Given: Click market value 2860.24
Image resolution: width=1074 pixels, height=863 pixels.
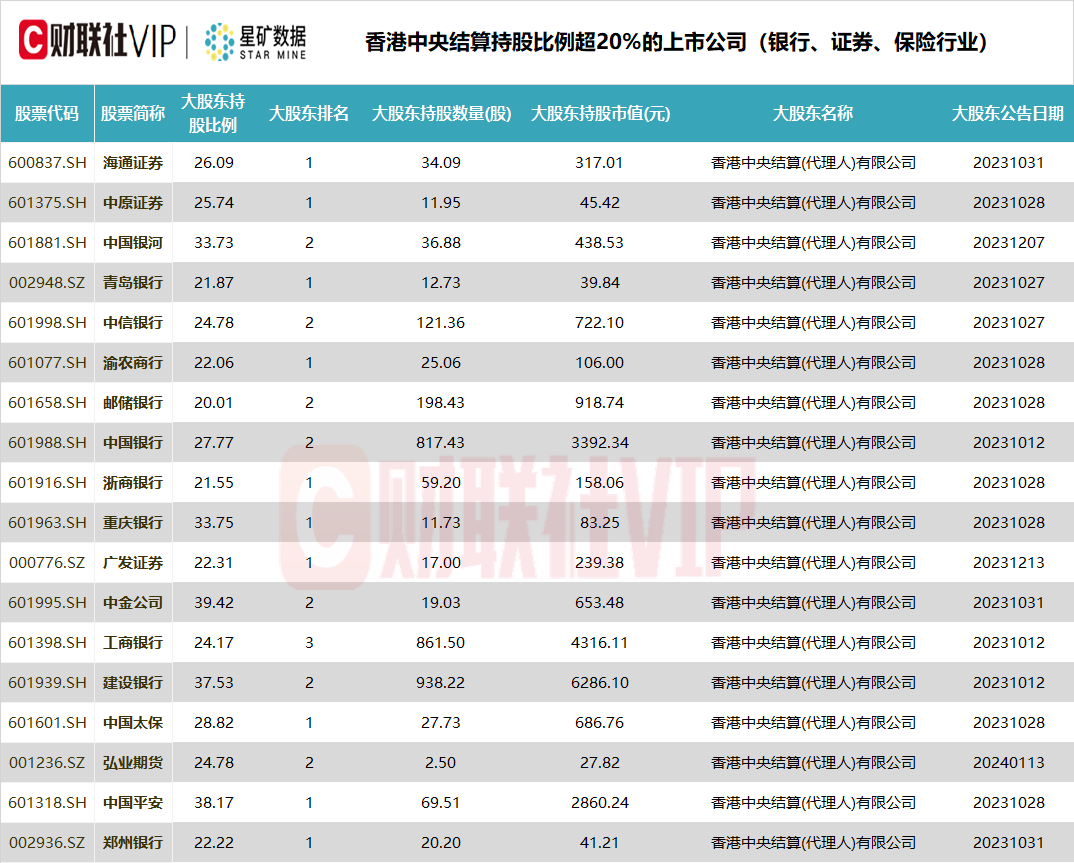Looking at the screenshot, I should pos(599,803).
